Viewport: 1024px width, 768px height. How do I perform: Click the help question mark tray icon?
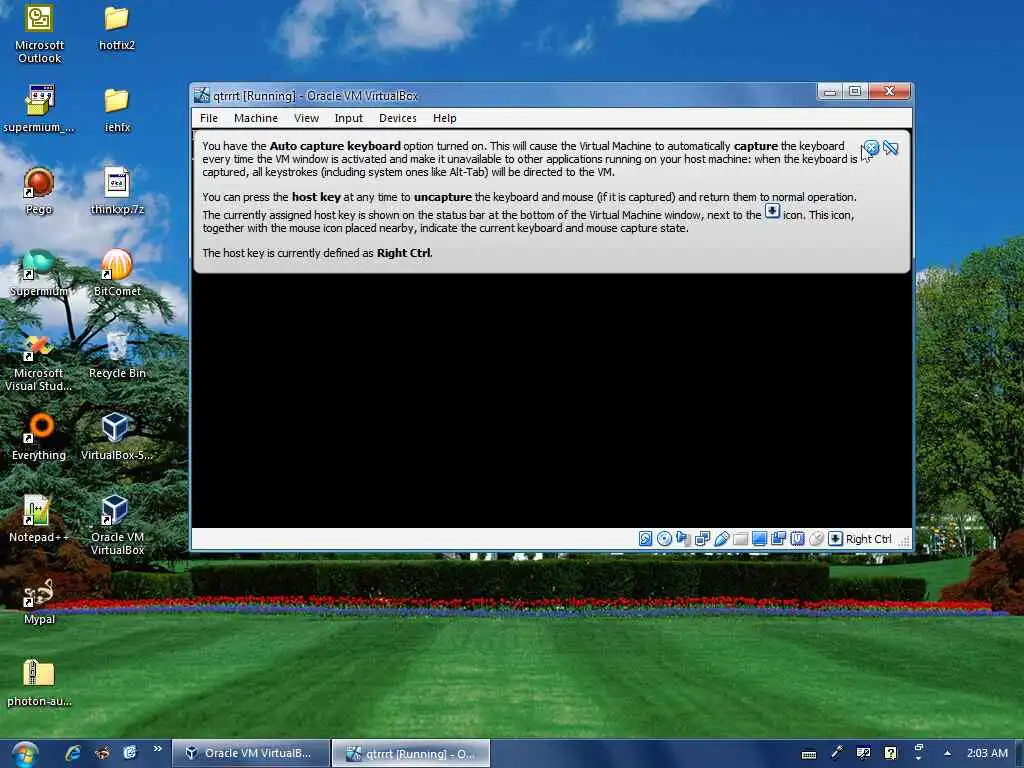pos(890,753)
